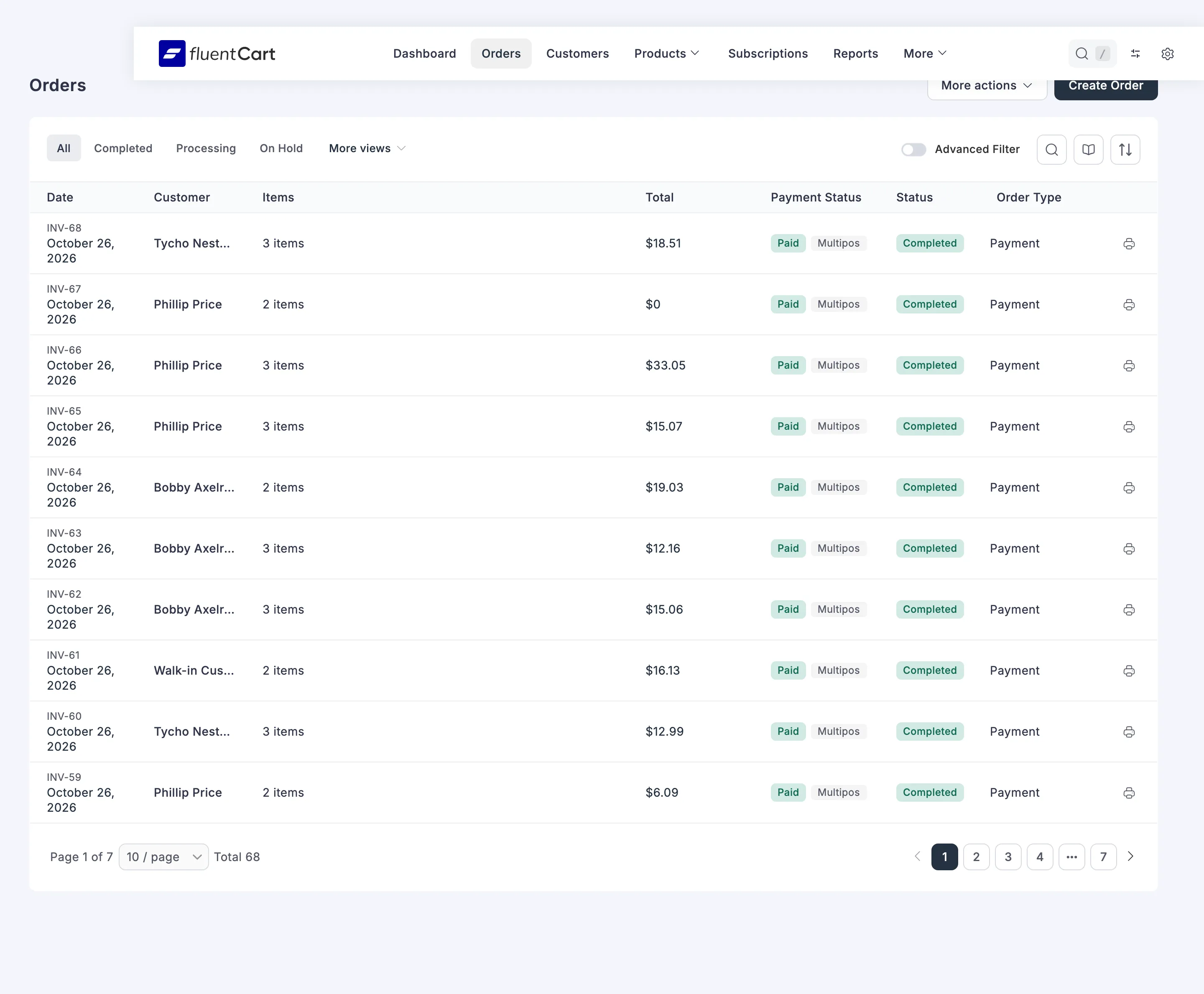The width and height of the screenshot is (1204, 994).
Task: Open customer Tycho Nest... on INV-68
Action: (x=192, y=243)
